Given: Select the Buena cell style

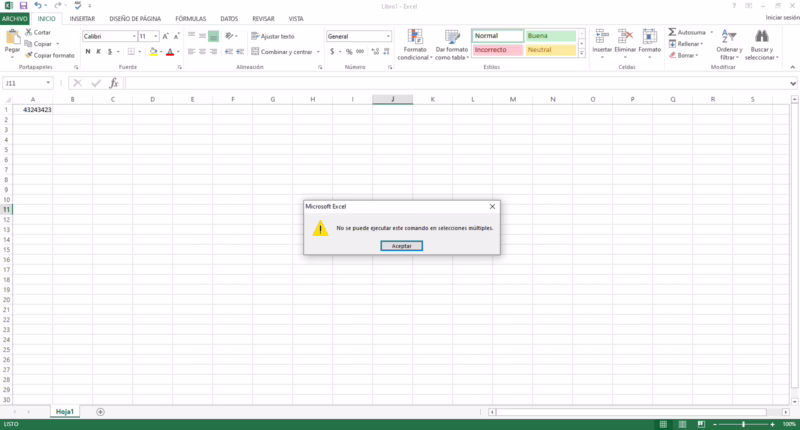Looking at the screenshot, I should (x=551, y=36).
